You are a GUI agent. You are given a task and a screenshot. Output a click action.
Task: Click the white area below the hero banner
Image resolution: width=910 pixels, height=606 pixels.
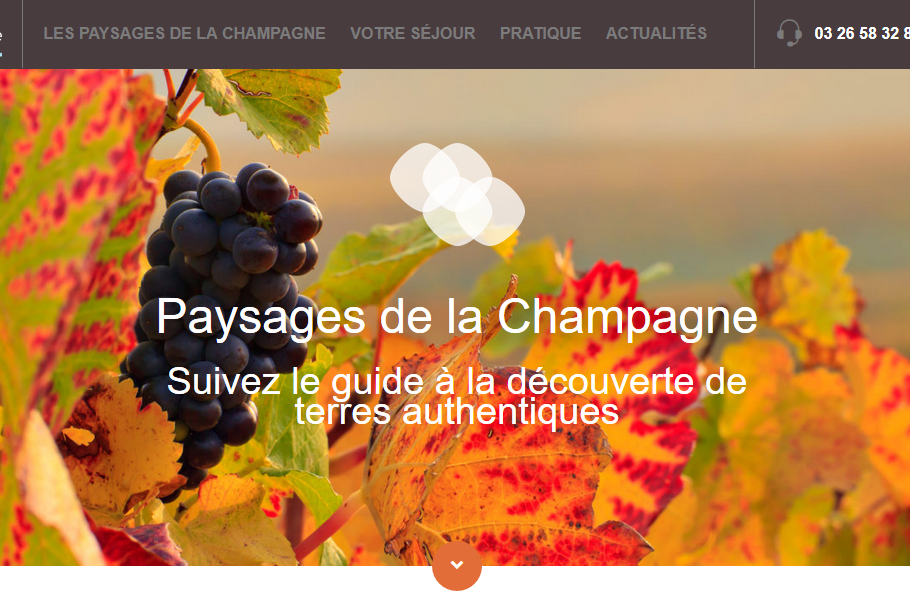(232, 586)
